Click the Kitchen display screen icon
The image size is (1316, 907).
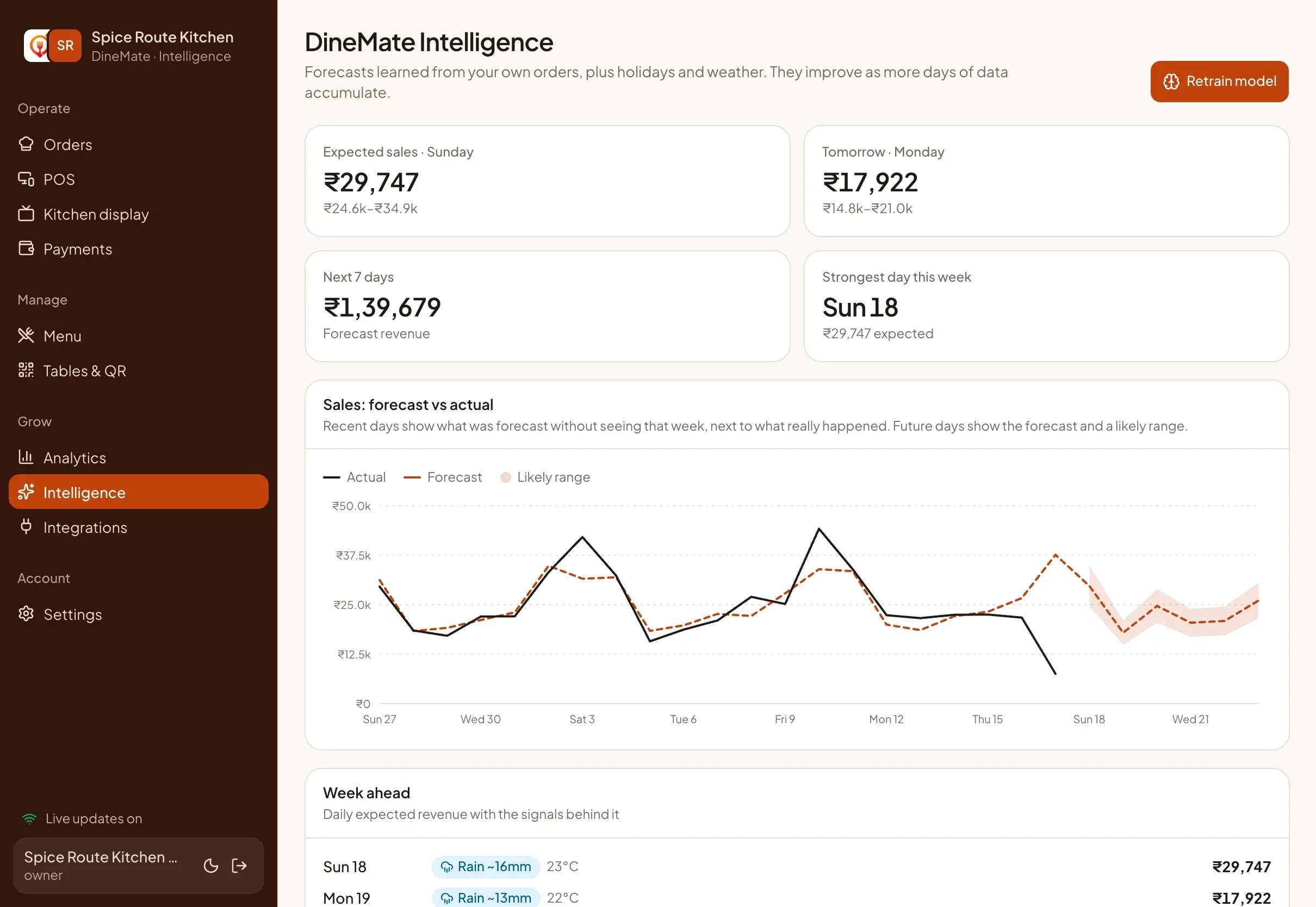click(26, 214)
